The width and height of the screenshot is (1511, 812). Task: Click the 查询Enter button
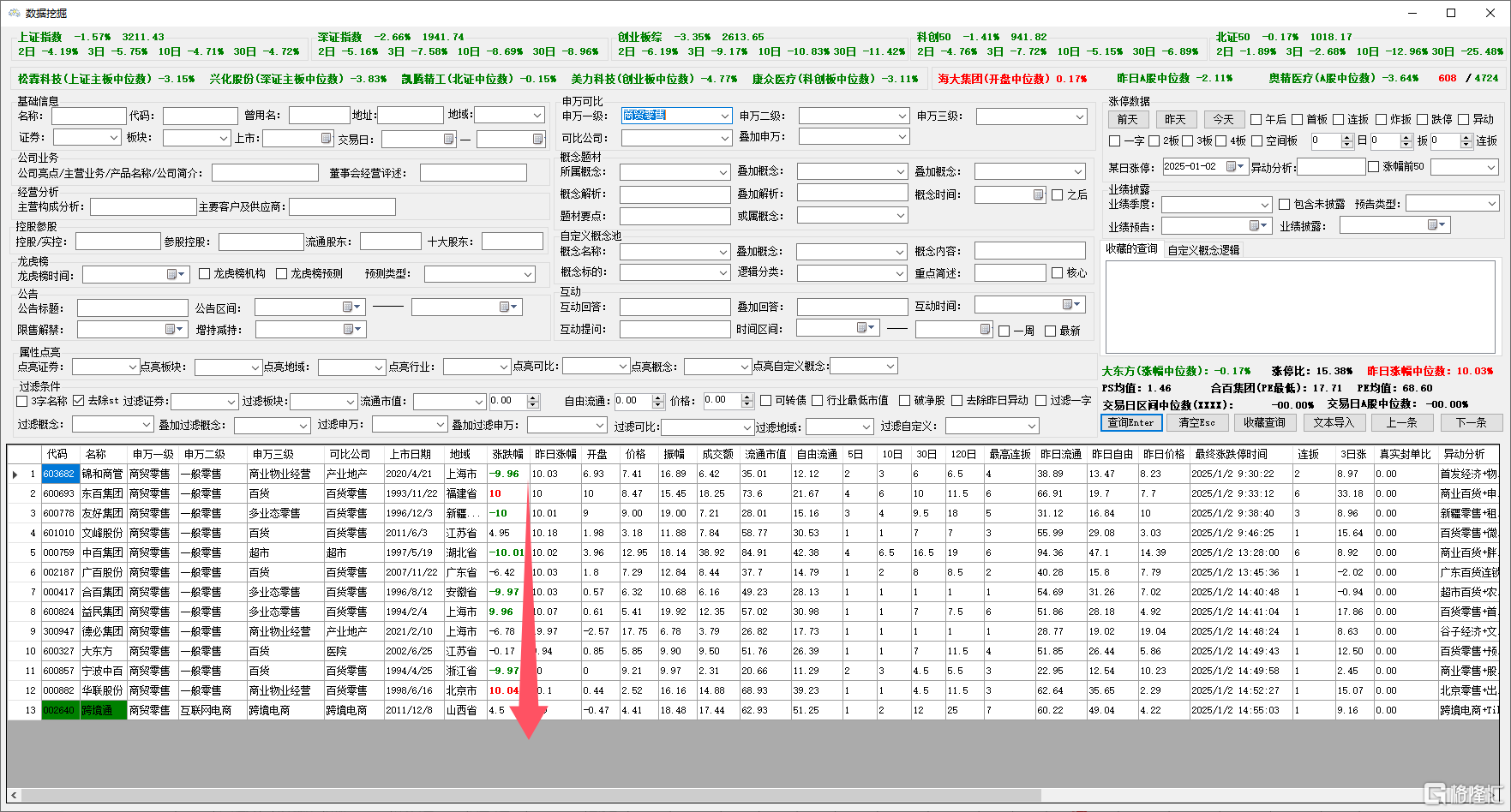[x=1131, y=422]
